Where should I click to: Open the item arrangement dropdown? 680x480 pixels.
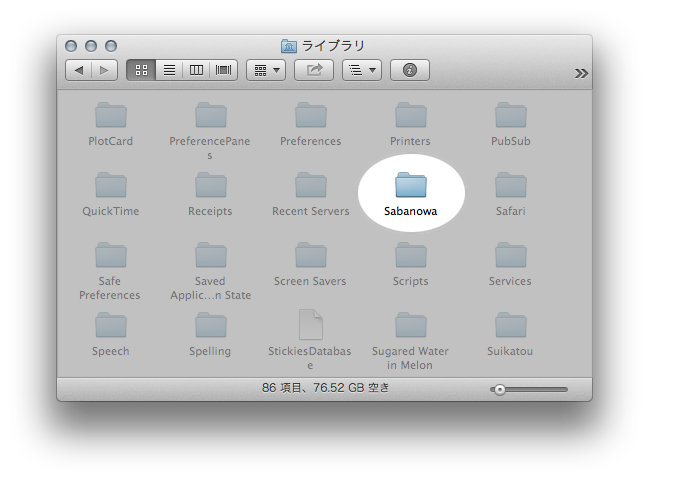pos(266,70)
